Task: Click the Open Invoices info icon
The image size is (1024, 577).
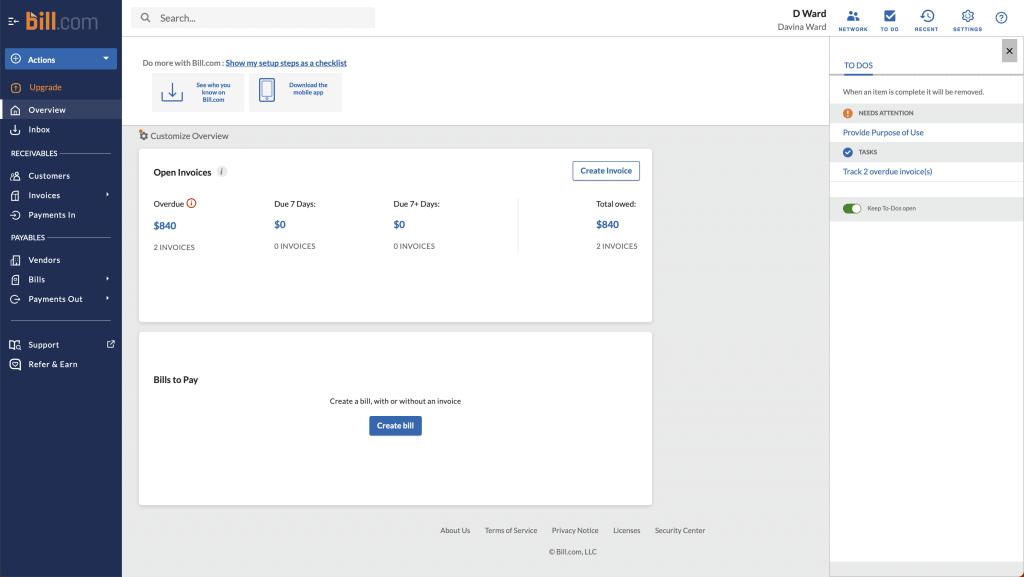Action: pyautogui.click(x=222, y=172)
